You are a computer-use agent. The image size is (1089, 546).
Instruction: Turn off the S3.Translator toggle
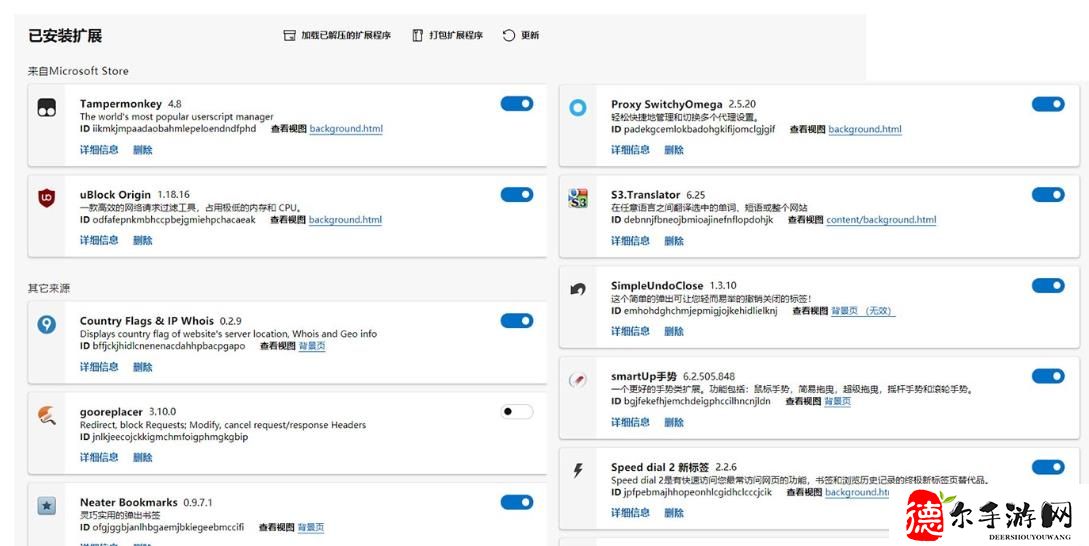pos(1048,195)
